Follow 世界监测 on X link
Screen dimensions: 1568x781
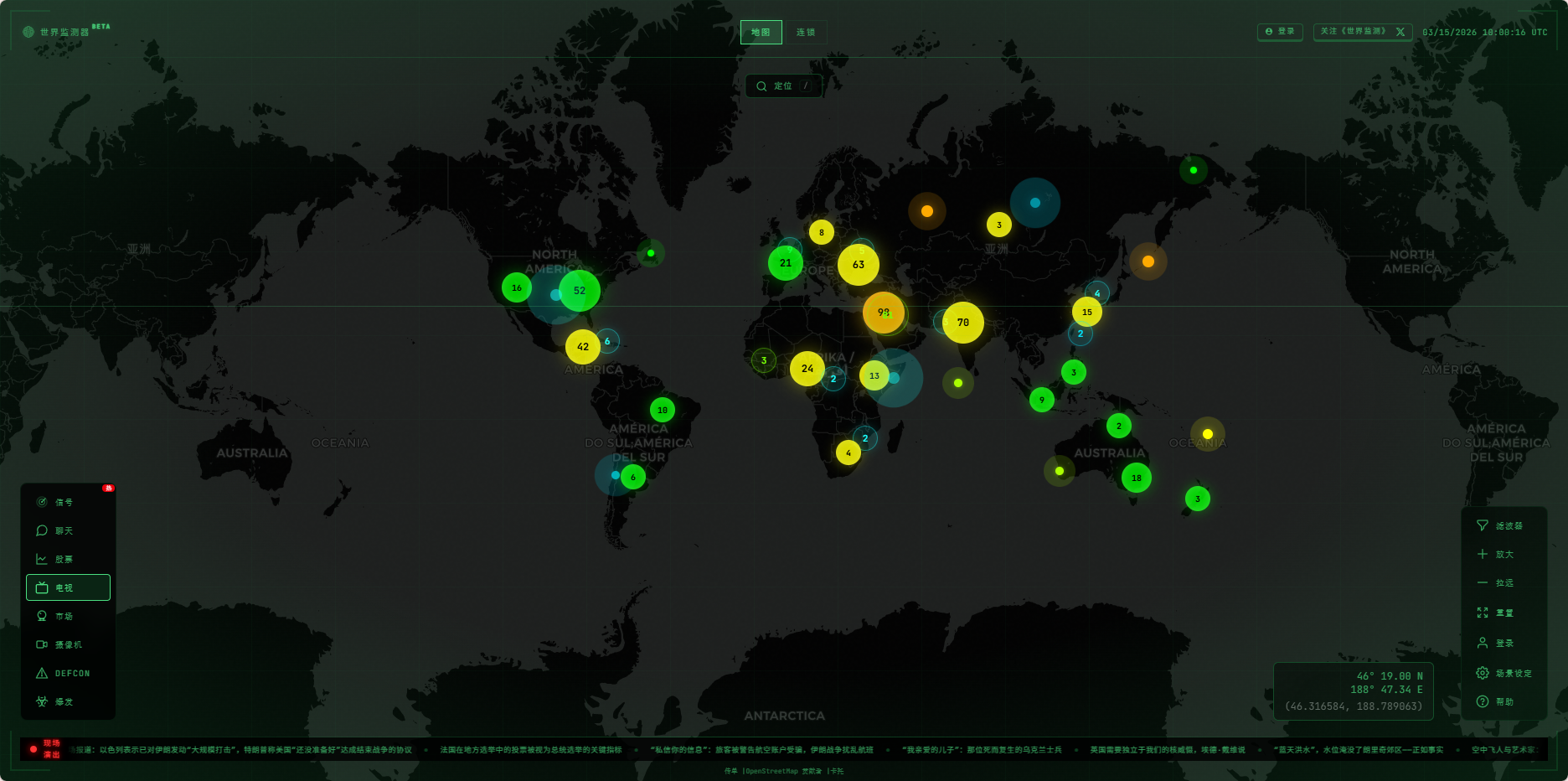1363,32
